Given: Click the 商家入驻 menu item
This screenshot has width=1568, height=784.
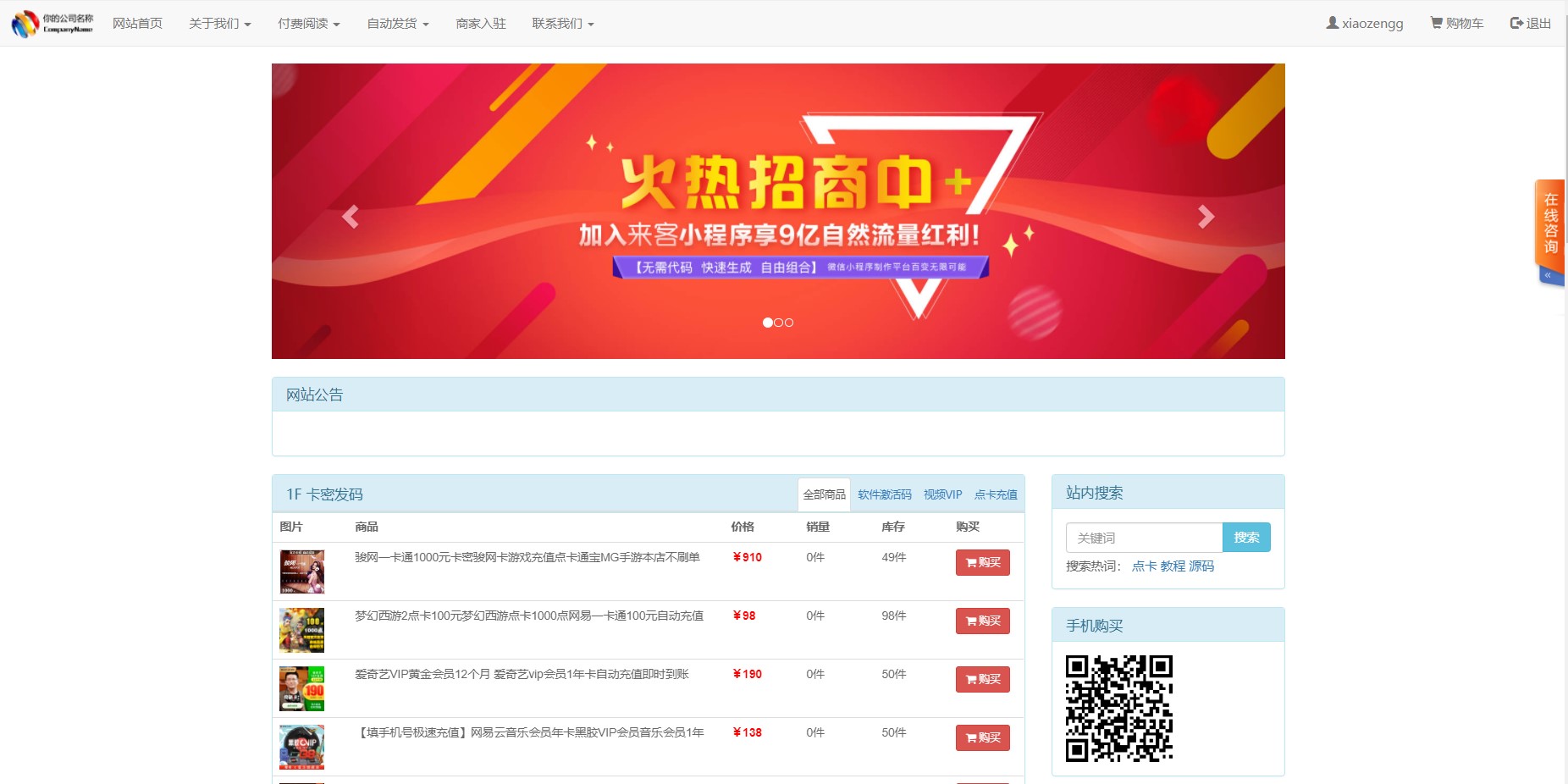Looking at the screenshot, I should tap(481, 23).
